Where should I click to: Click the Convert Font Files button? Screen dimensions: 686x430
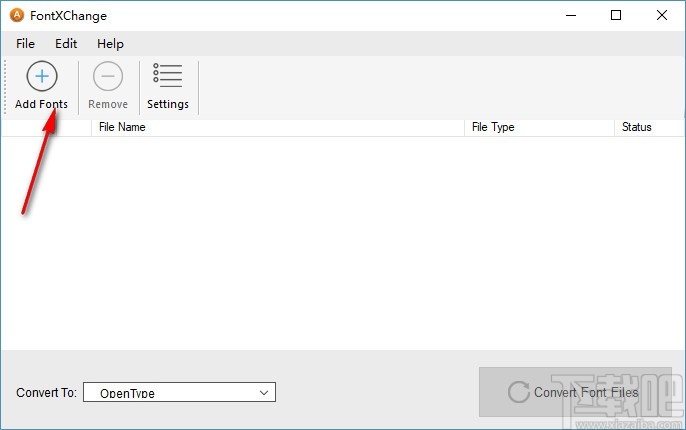point(575,392)
